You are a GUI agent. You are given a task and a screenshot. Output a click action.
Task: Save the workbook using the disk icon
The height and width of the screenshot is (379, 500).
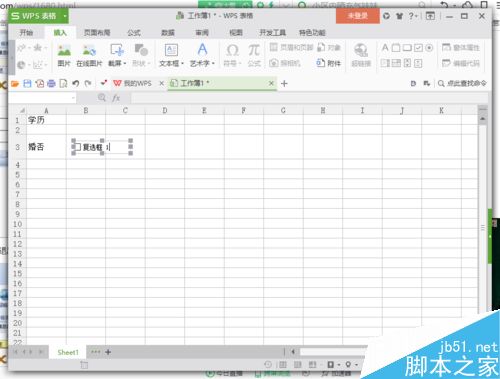pyautogui.click(x=27, y=84)
